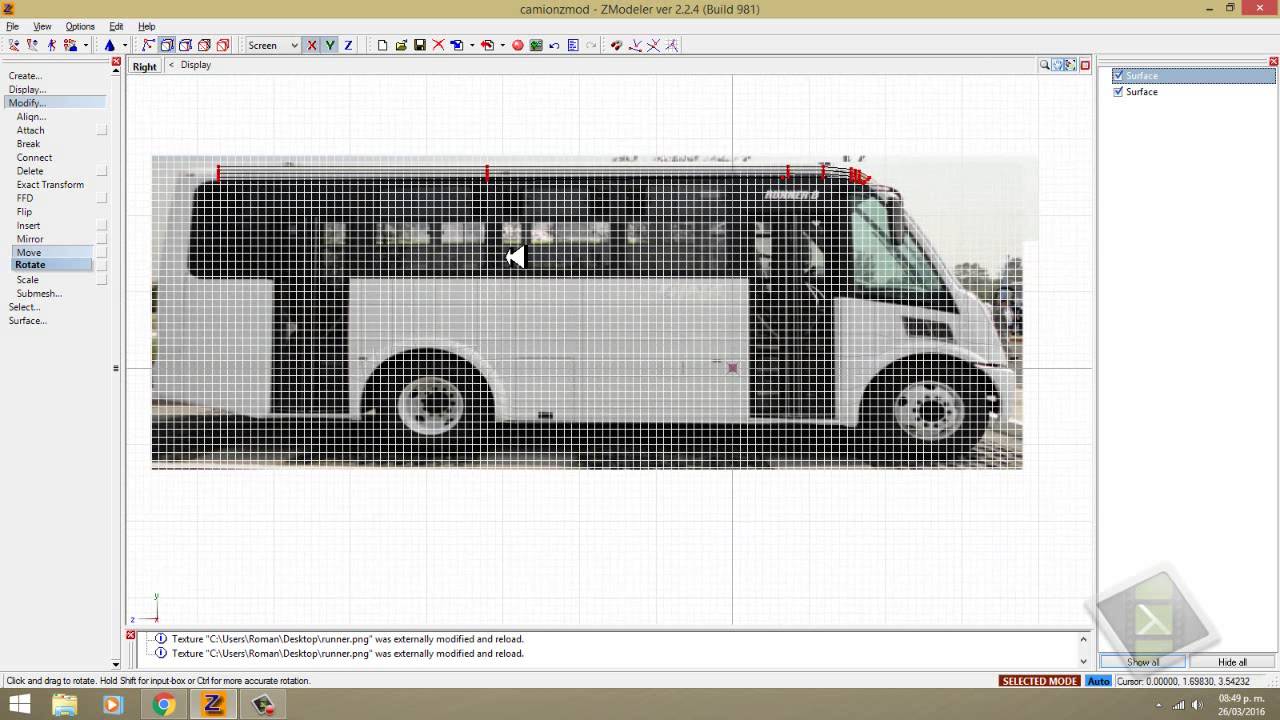Image resolution: width=1280 pixels, height=720 pixels.
Task: Click the last axes icon on main toolbar
Action: point(672,45)
